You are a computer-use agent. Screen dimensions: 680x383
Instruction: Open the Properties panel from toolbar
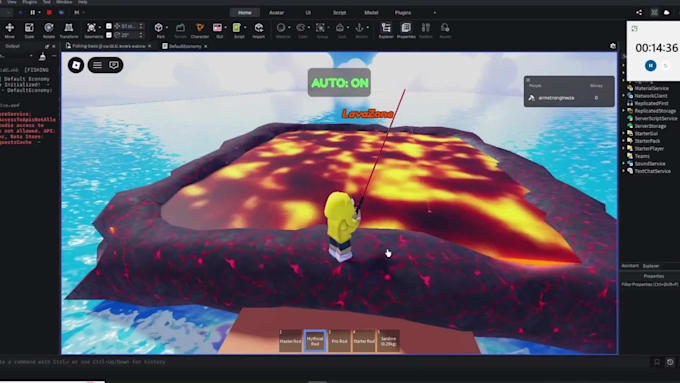pyautogui.click(x=406, y=29)
